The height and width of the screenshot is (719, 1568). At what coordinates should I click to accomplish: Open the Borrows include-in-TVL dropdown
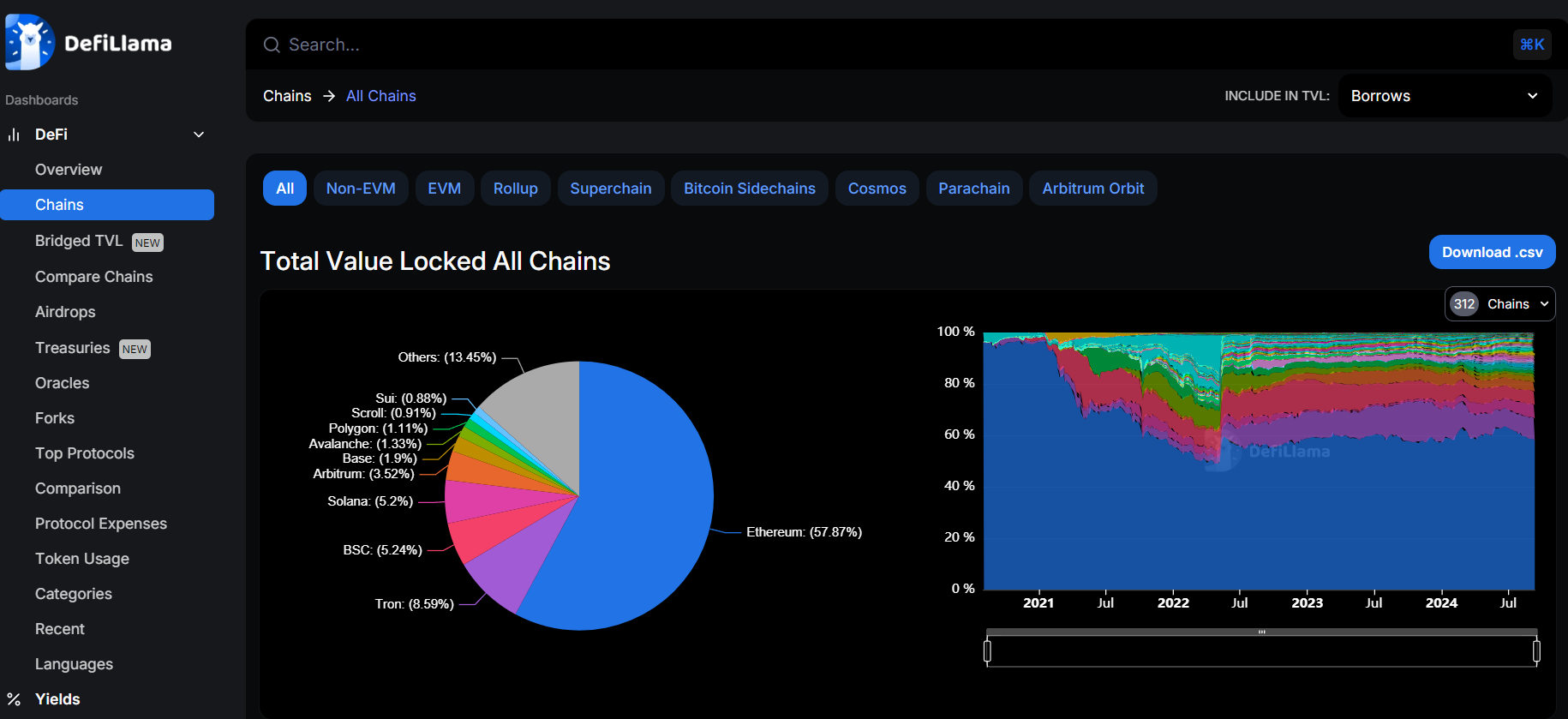point(1445,96)
